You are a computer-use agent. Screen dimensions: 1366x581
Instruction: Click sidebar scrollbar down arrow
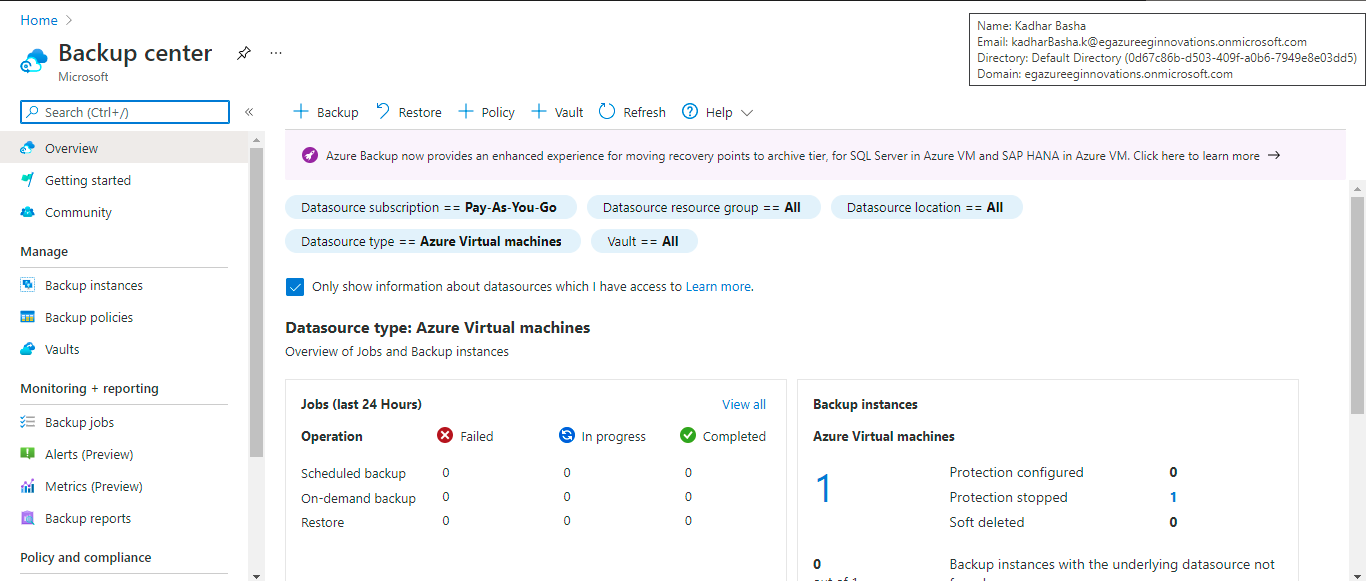tap(256, 575)
